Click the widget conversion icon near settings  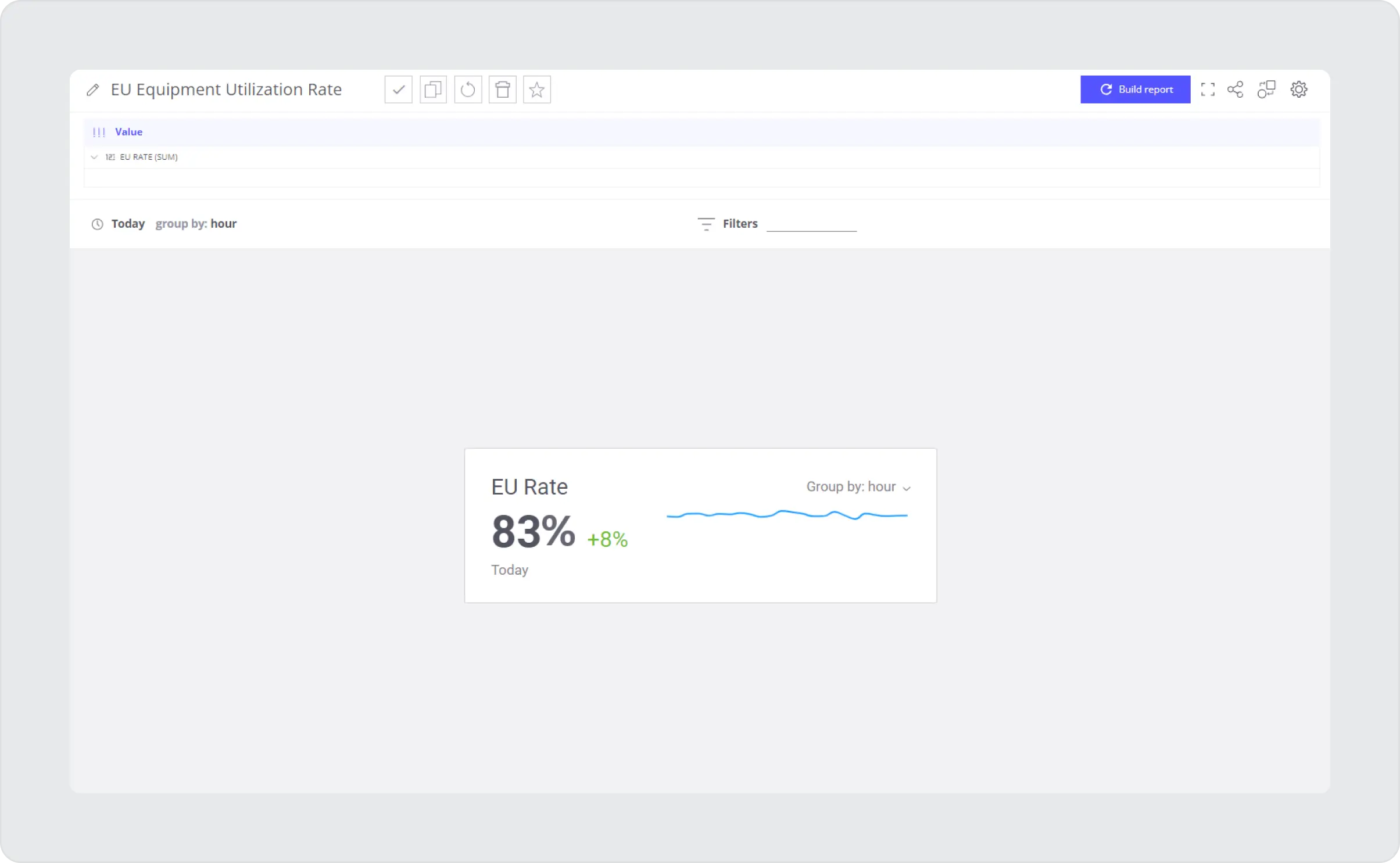tap(1267, 89)
